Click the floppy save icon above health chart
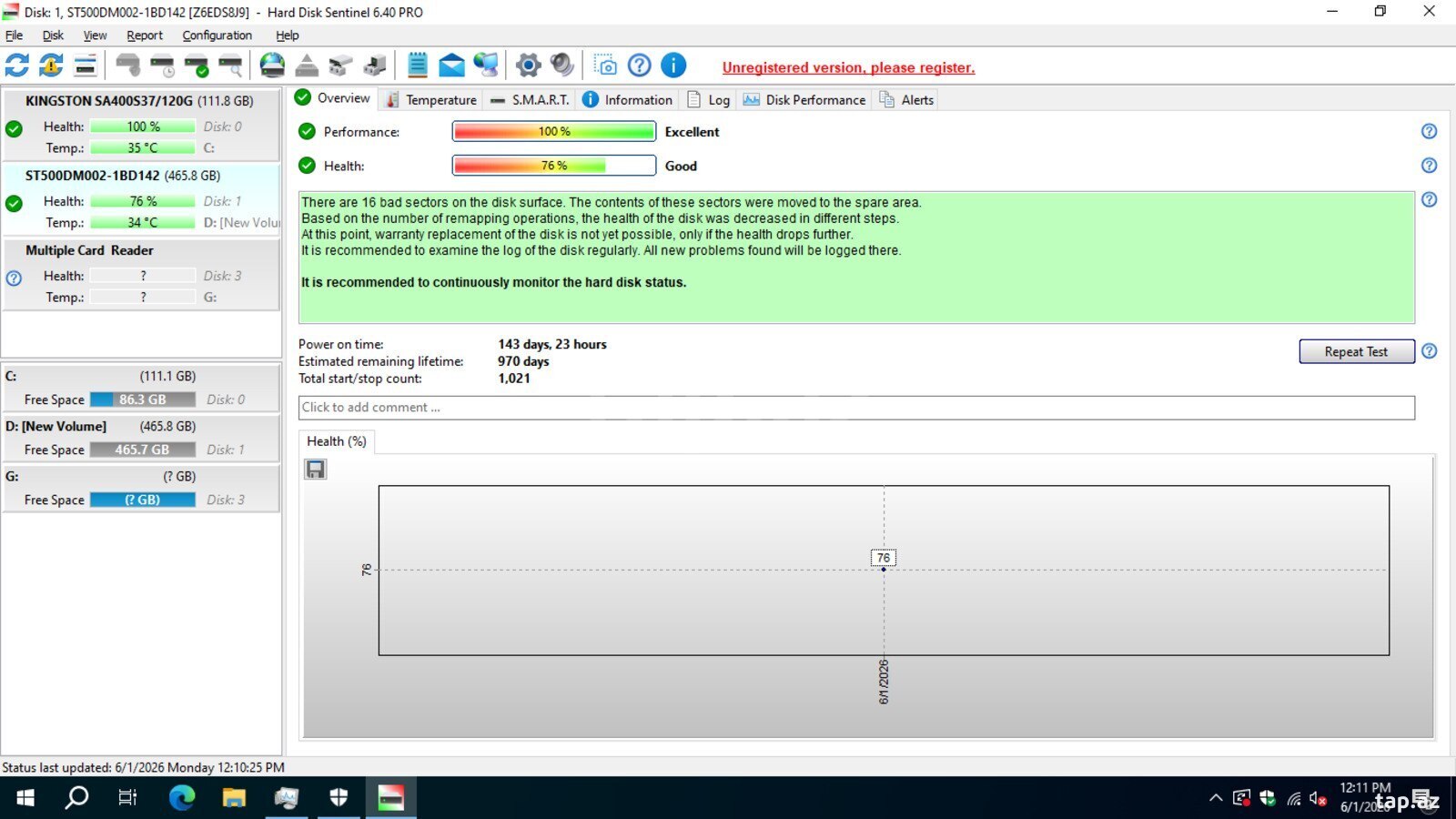Screen dimensions: 1456x819 tap(316, 470)
